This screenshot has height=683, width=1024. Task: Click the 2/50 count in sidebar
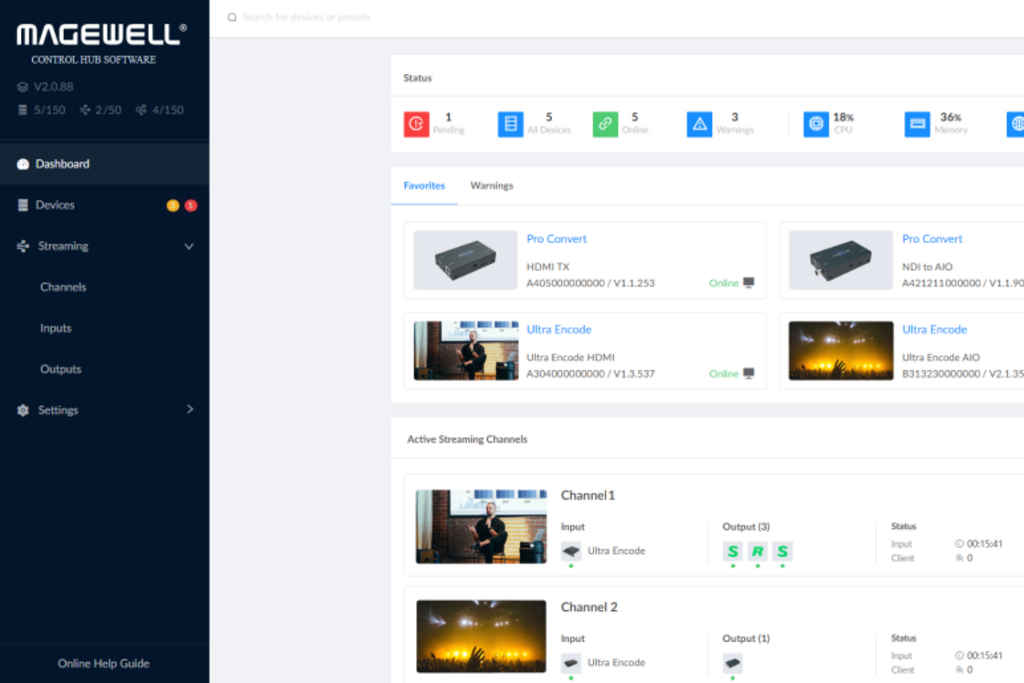coord(108,110)
